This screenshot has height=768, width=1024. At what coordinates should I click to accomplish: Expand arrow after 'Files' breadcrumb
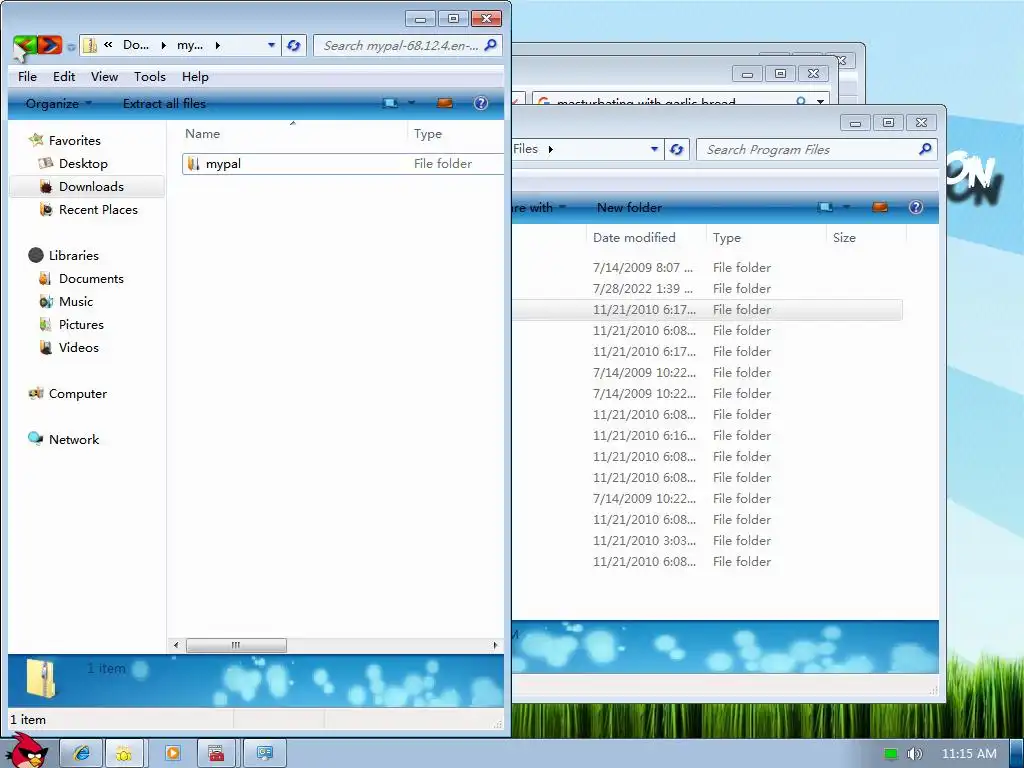(551, 149)
